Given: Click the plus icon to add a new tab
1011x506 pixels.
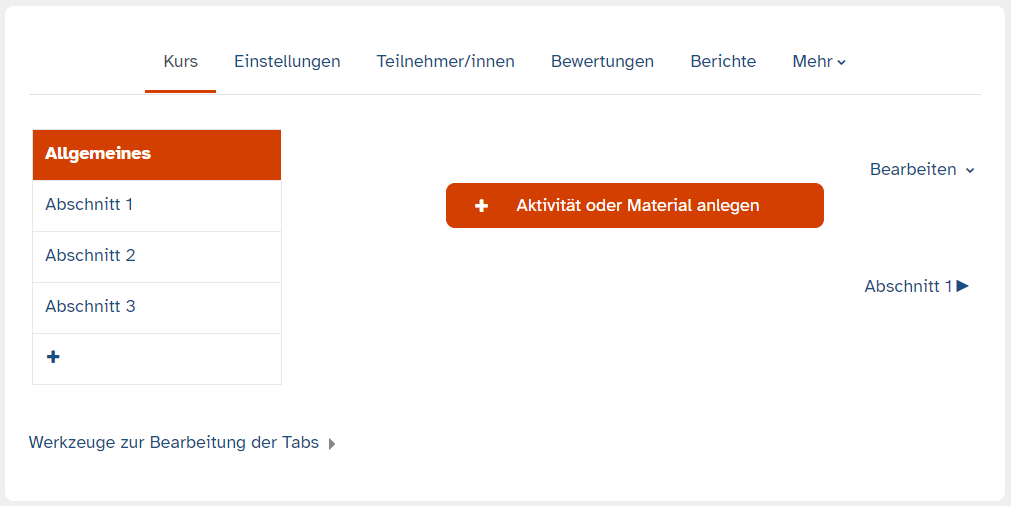Looking at the screenshot, I should [53, 357].
